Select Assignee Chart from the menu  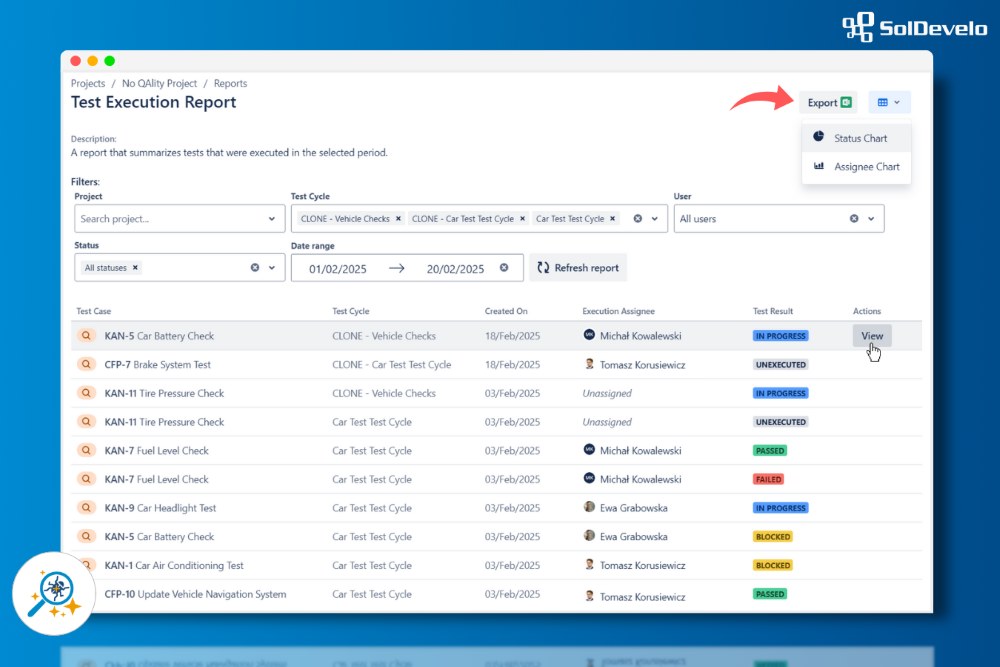click(865, 167)
